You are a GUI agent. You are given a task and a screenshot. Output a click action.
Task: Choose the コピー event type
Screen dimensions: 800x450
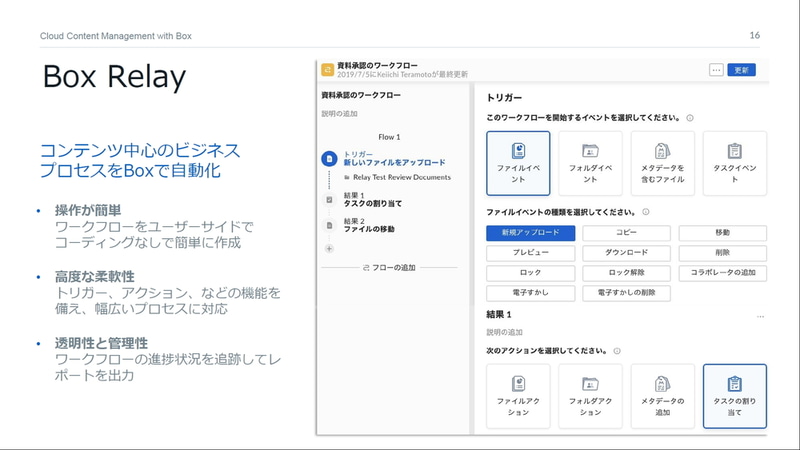626,233
